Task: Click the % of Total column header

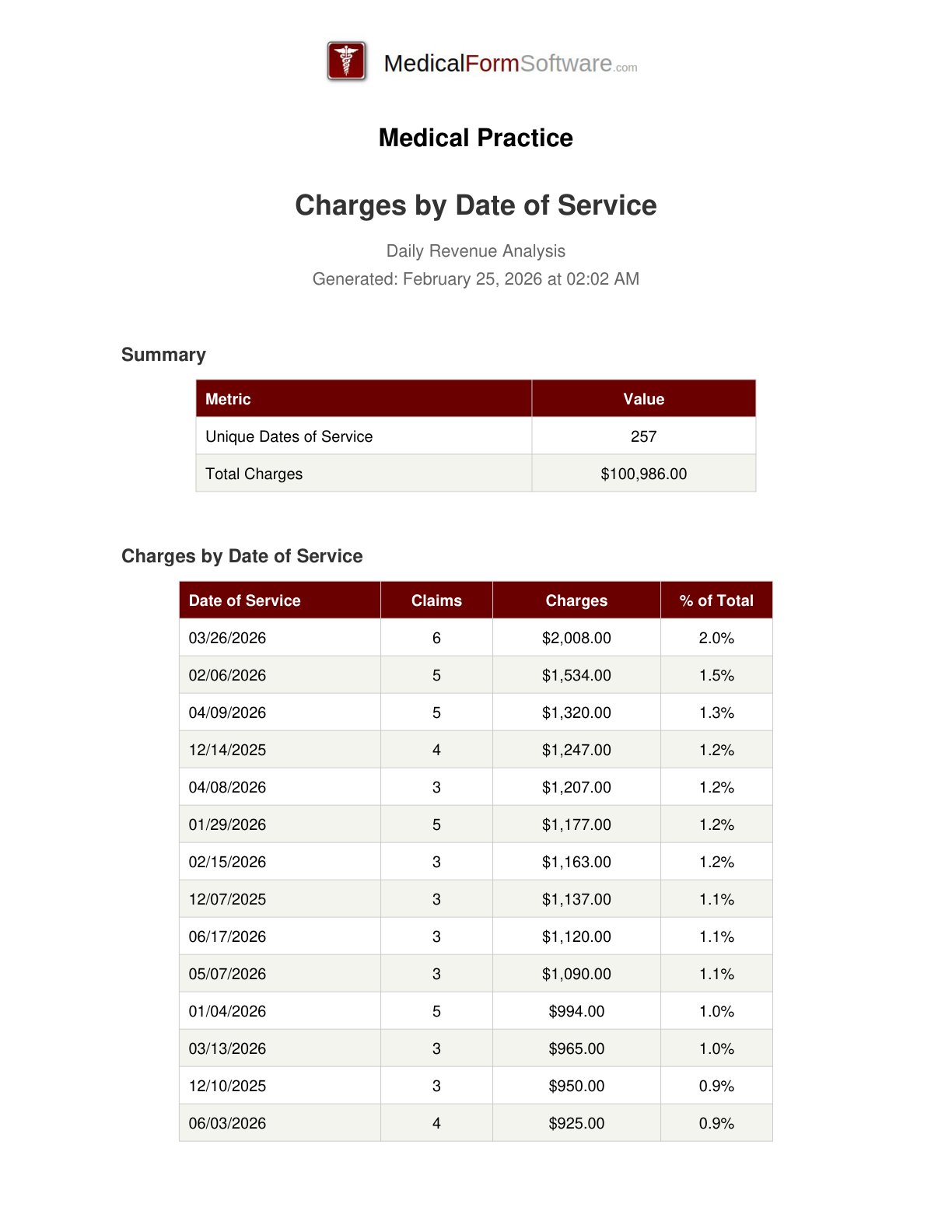Action: pos(716,600)
